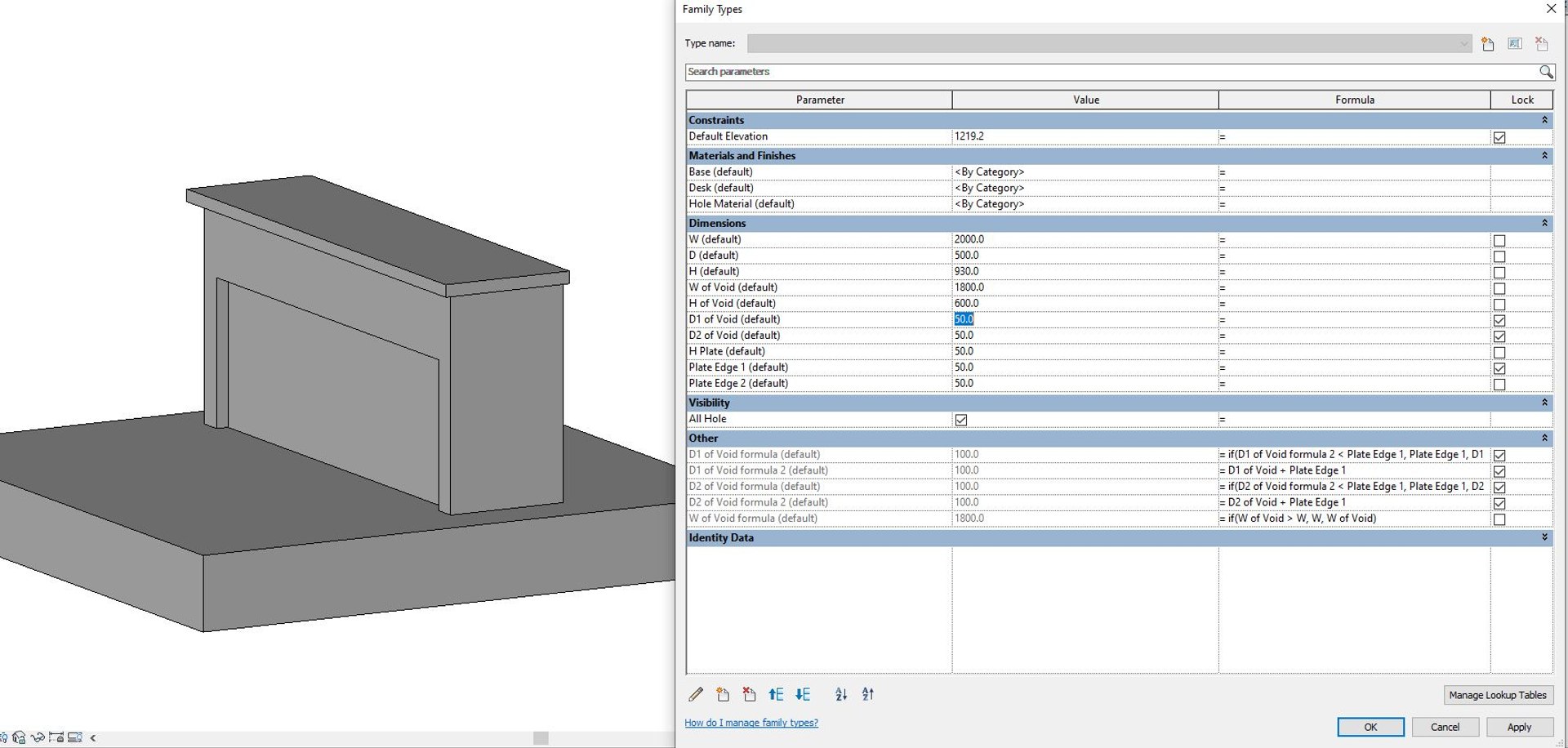This screenshot has width=1568, height=748.
Task: Select the D1 of Void value 50.0
Action: point(964,319)
